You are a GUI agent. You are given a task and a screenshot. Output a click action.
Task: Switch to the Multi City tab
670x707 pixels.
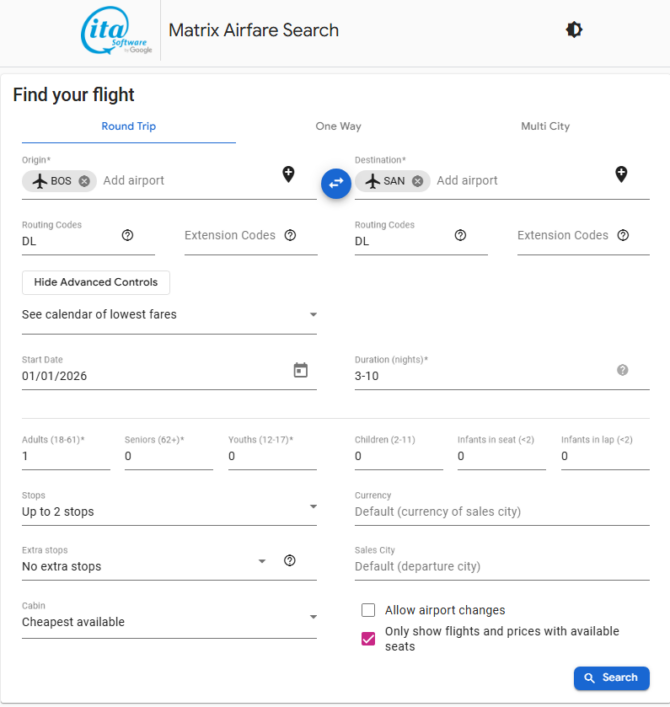[x=545, y=127]
